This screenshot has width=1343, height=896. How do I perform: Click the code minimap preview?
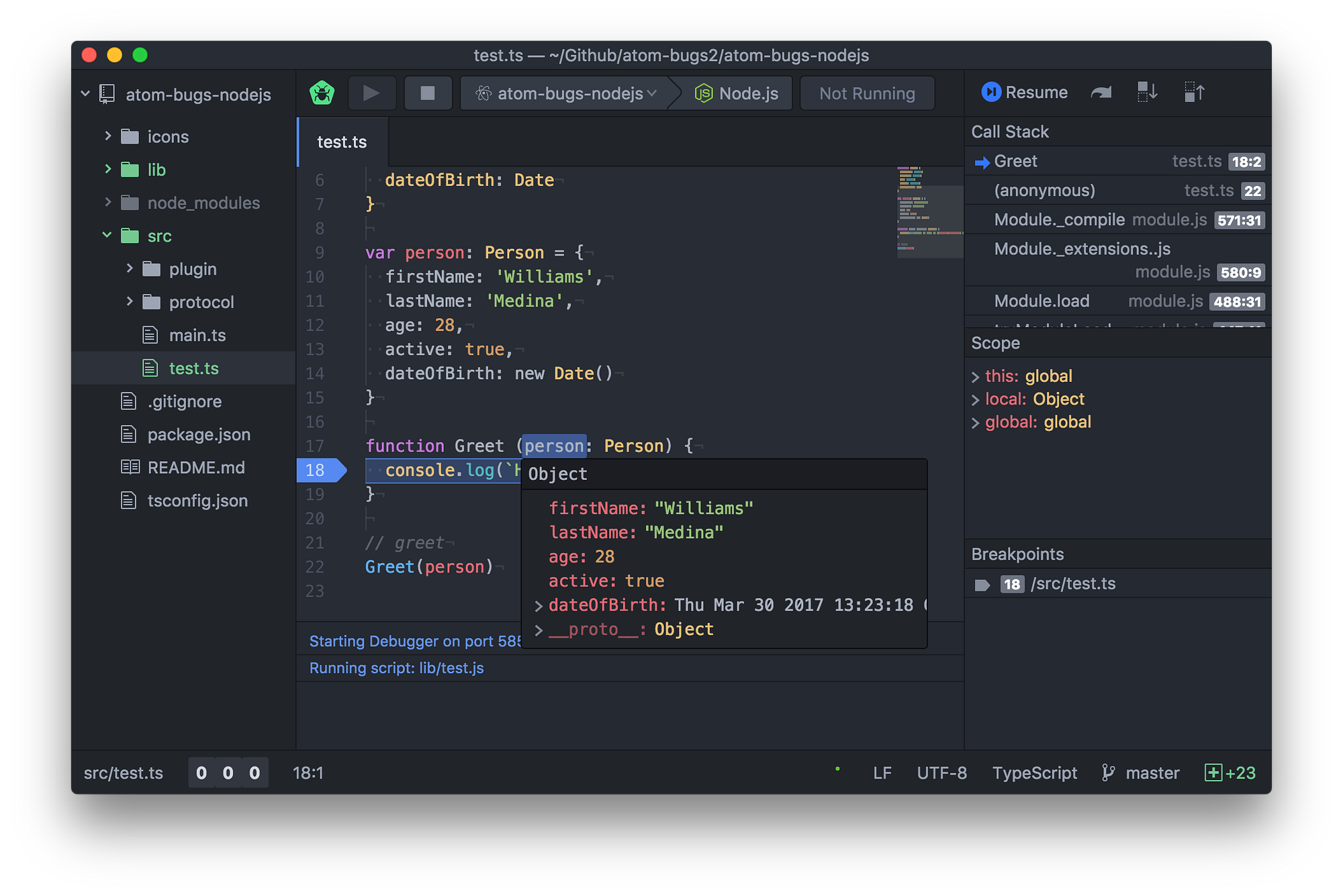click(929, 212)
